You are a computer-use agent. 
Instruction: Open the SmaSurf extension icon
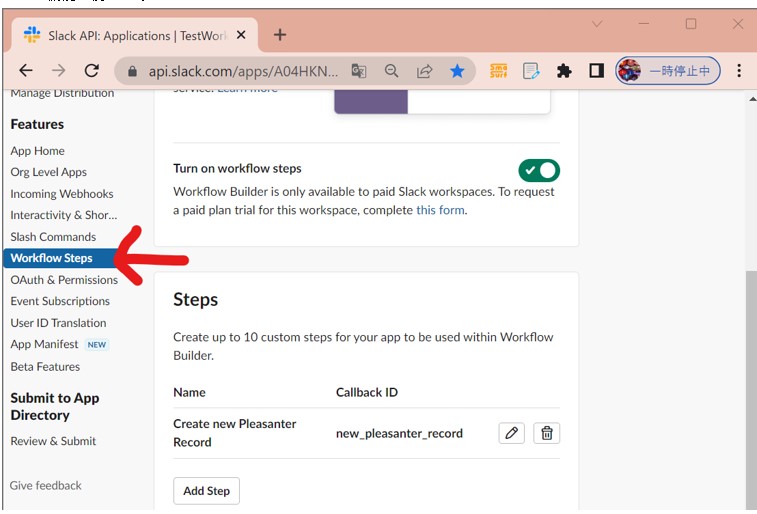coord(498,71)
